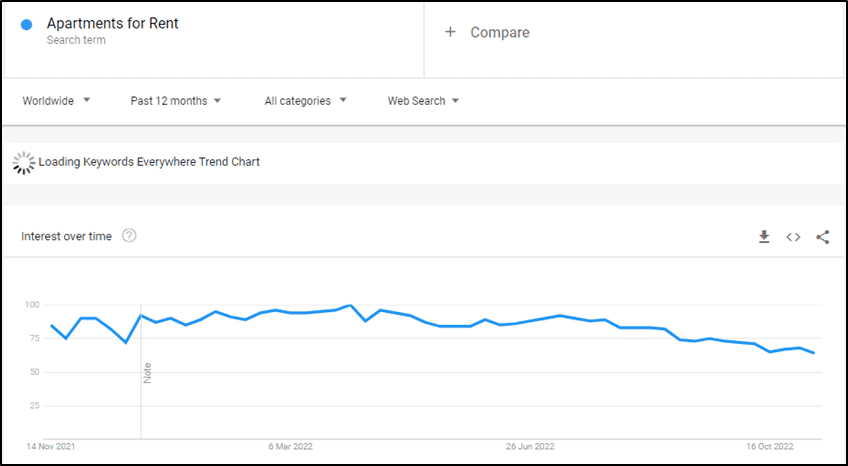848x466 pixels.
Task: Download the interest over time data
Action: pos(764,237)
